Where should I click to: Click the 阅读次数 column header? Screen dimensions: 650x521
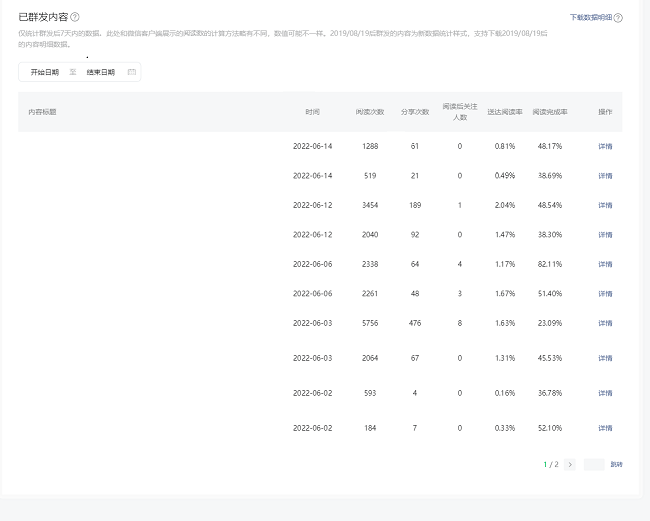click(x=370, y=112)
